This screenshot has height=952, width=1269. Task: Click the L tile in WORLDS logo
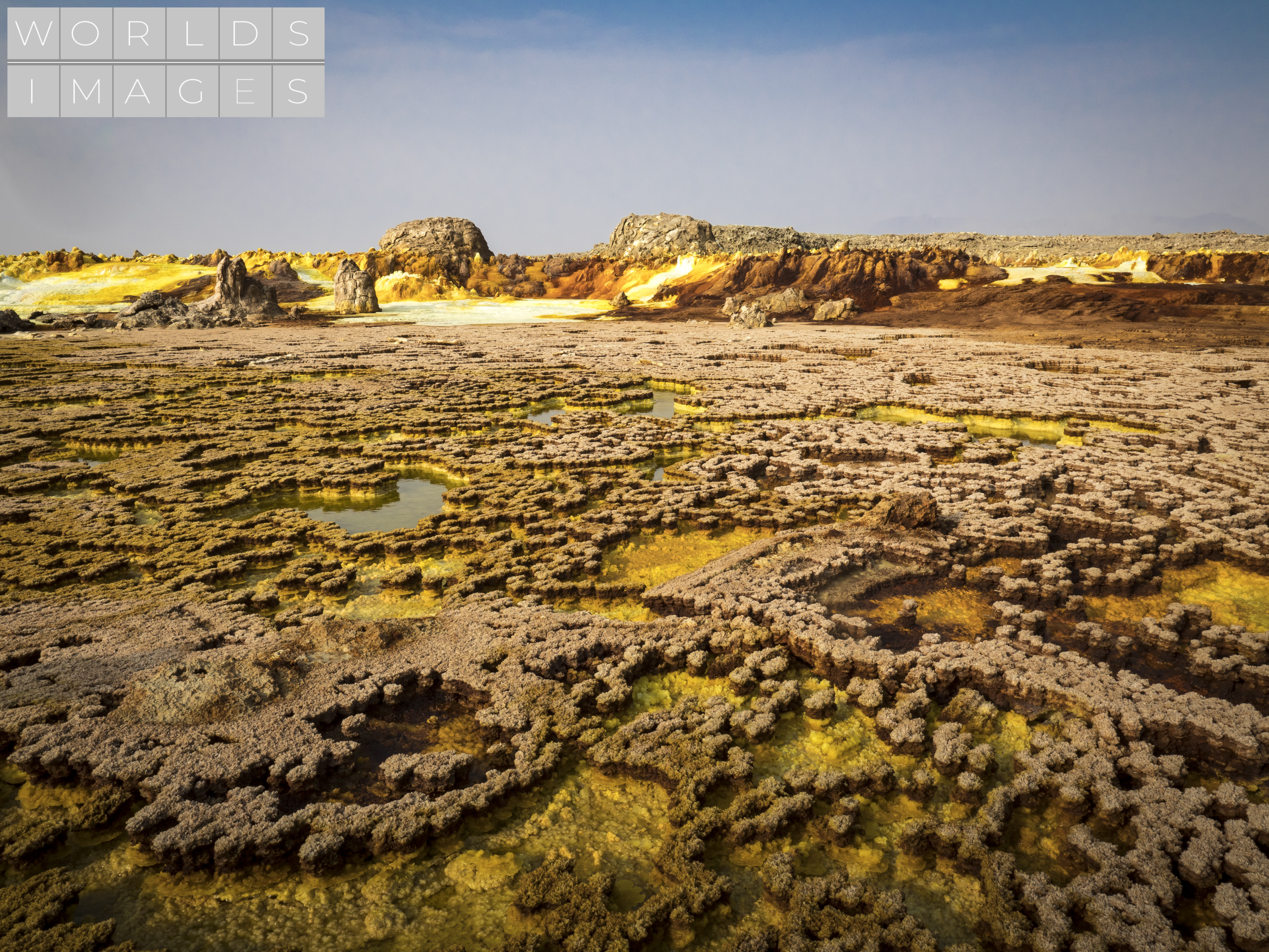(x=192, y=33)
